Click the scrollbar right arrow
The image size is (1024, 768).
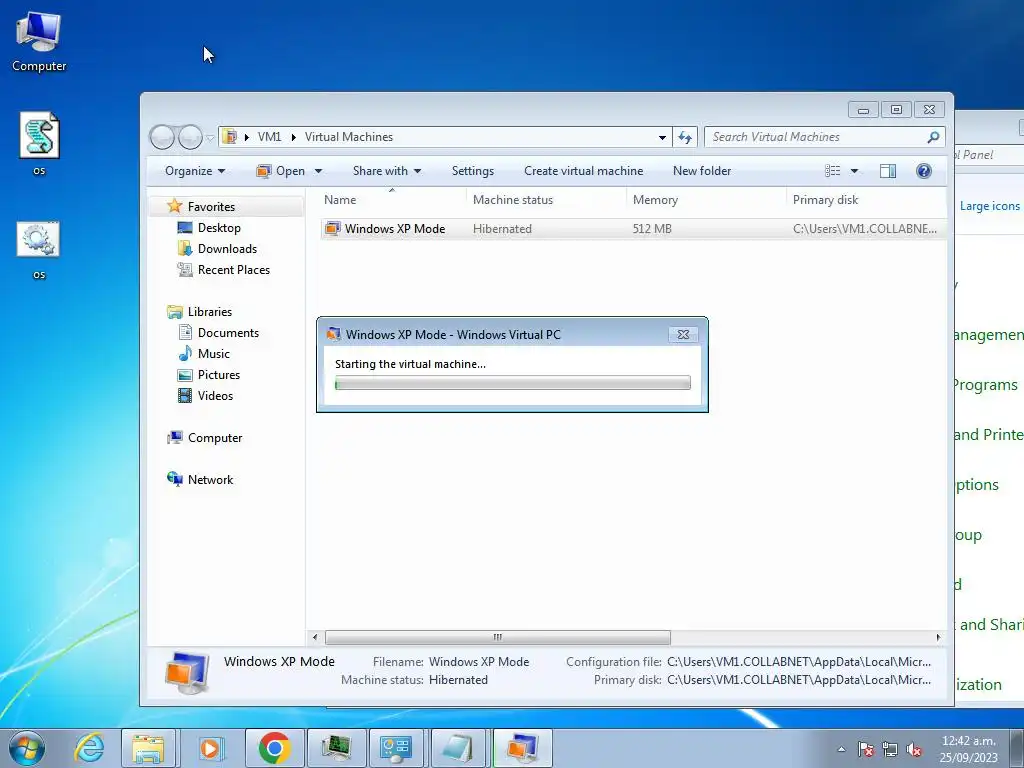pyautogui.click(x=938, y=637)
